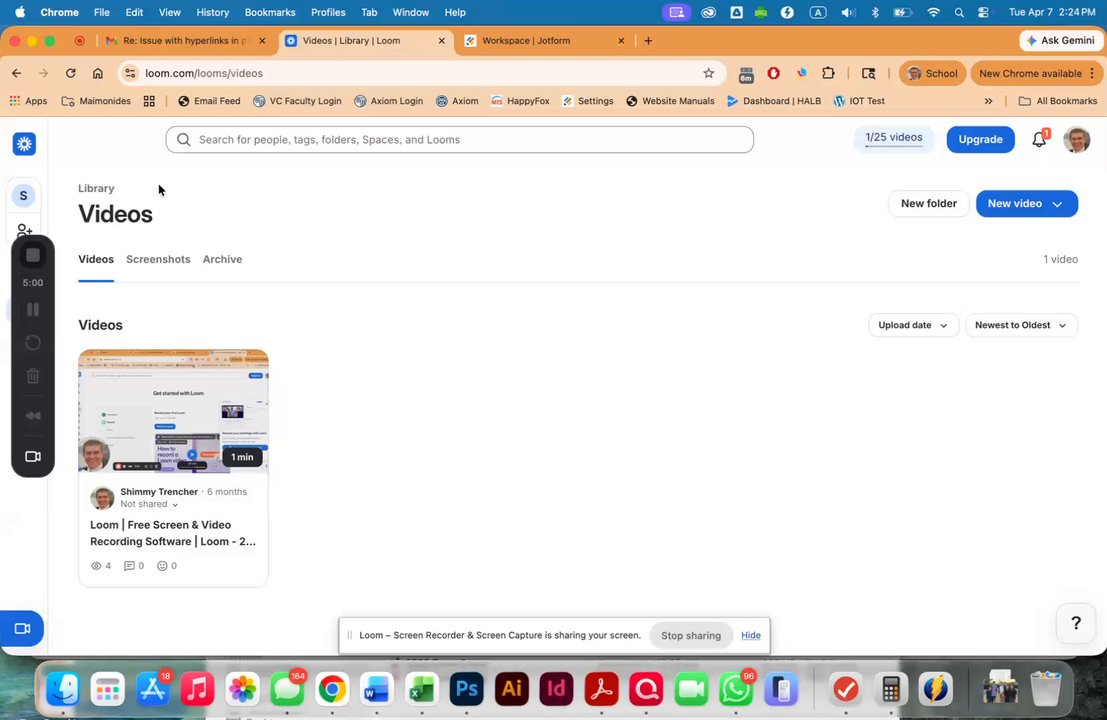The height and width of the screenshot is (720, 1107).
Task: Open Loom home logo in sidebar
Action: point(24,144)
